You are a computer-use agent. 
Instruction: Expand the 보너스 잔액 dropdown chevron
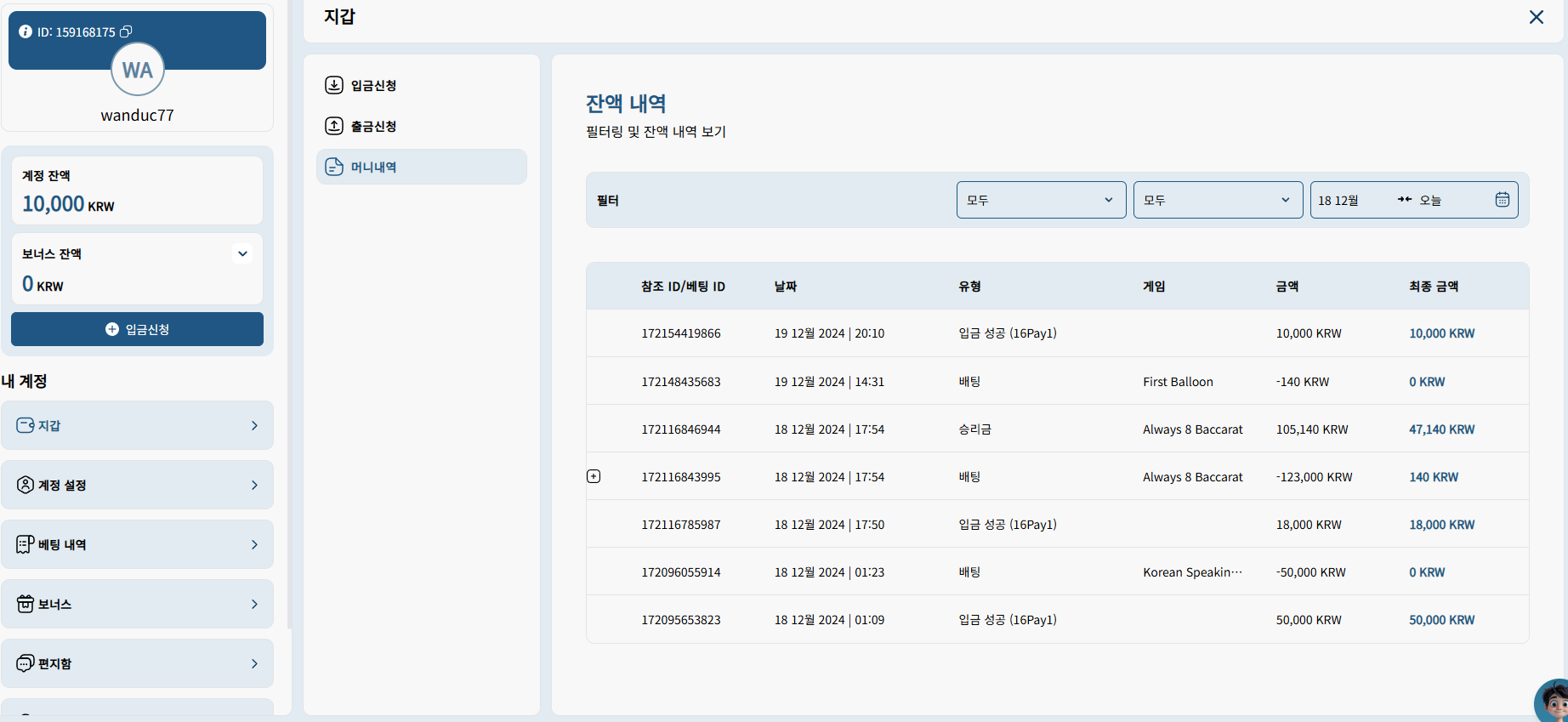[x=242, y=253]
